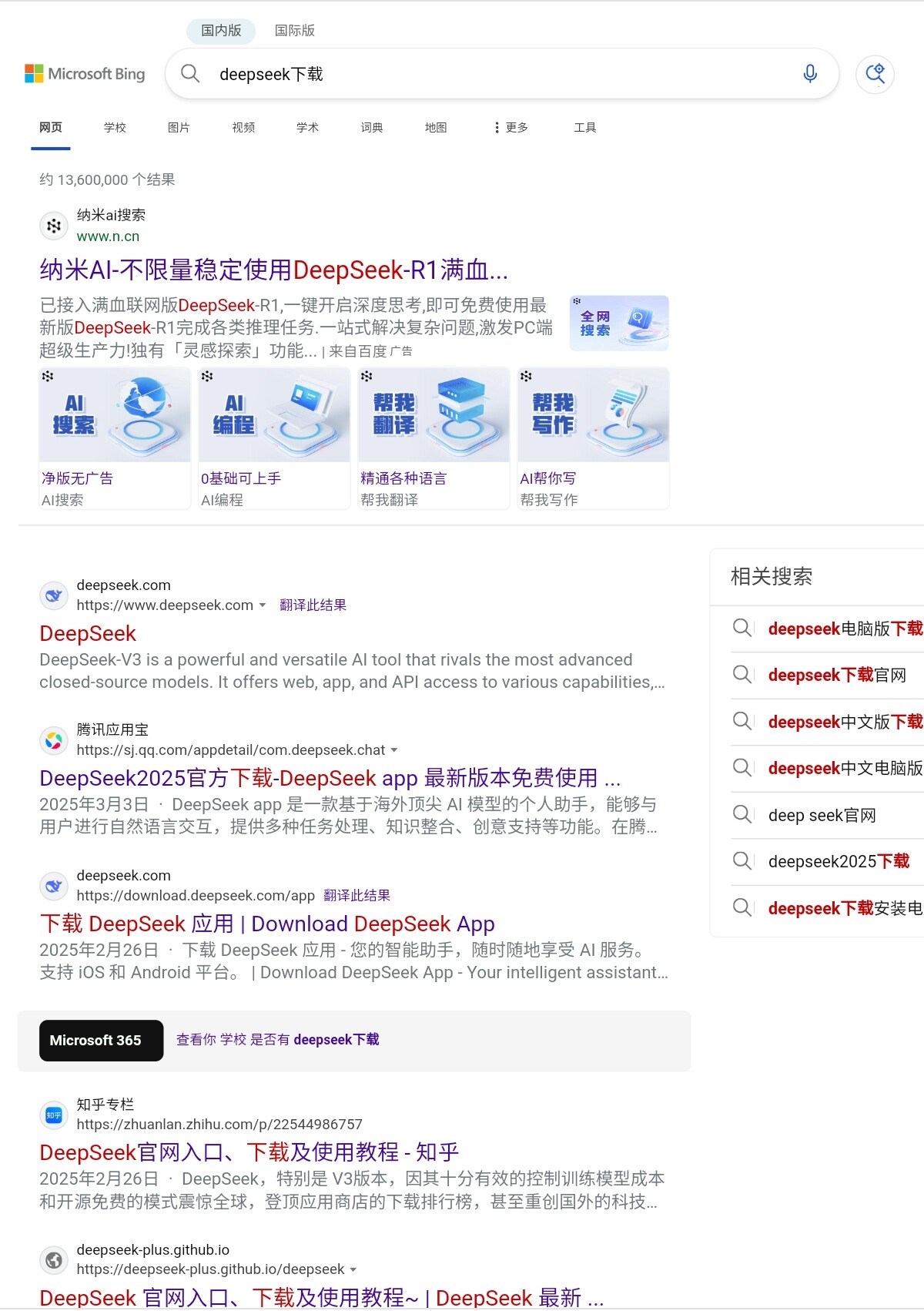Click the microphone voice search icon
Screen dimensions: 924x1311
(x=809, y=74)
